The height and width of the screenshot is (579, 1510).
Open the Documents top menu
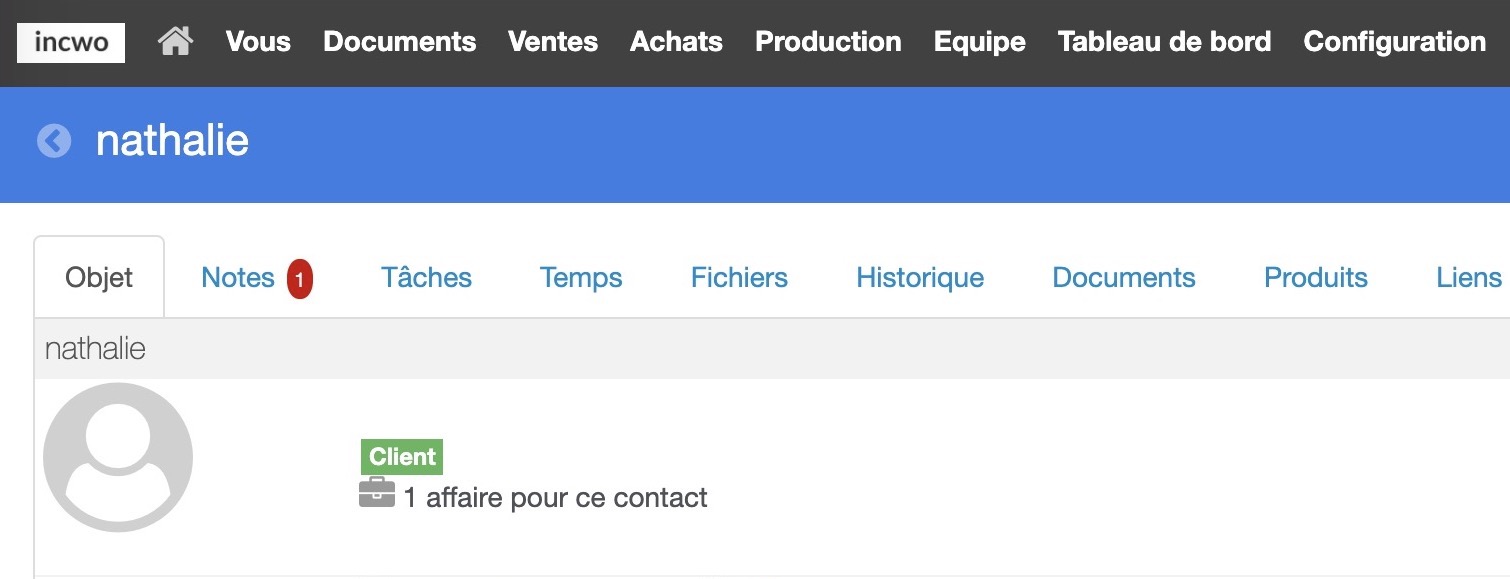click(x=400, y=42)
